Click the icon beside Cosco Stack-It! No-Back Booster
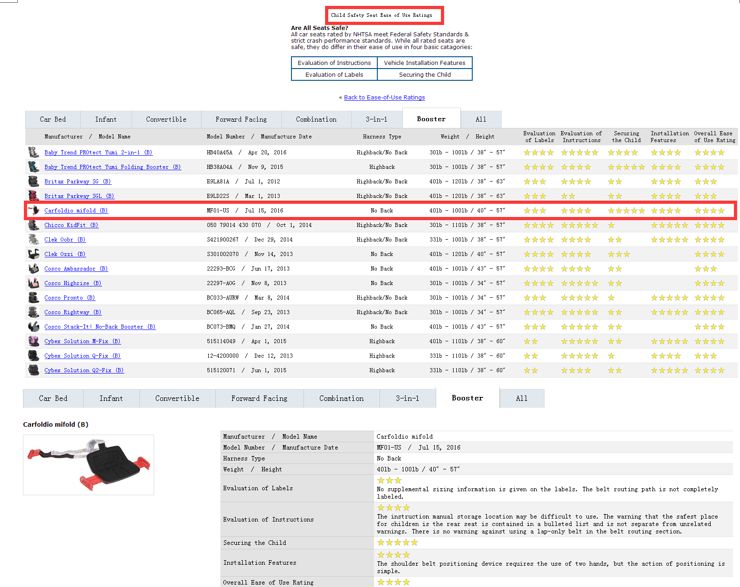 coord(33,327)
